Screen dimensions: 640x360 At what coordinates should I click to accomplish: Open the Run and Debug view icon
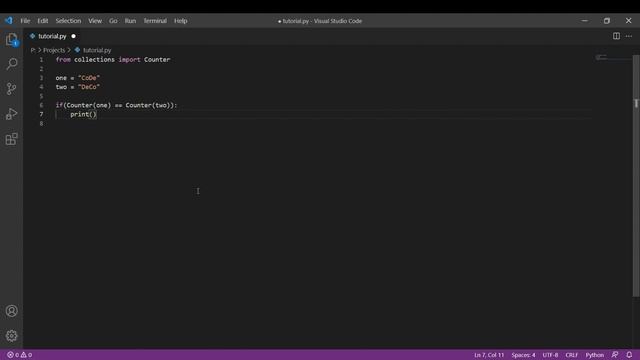click(11, 114)
